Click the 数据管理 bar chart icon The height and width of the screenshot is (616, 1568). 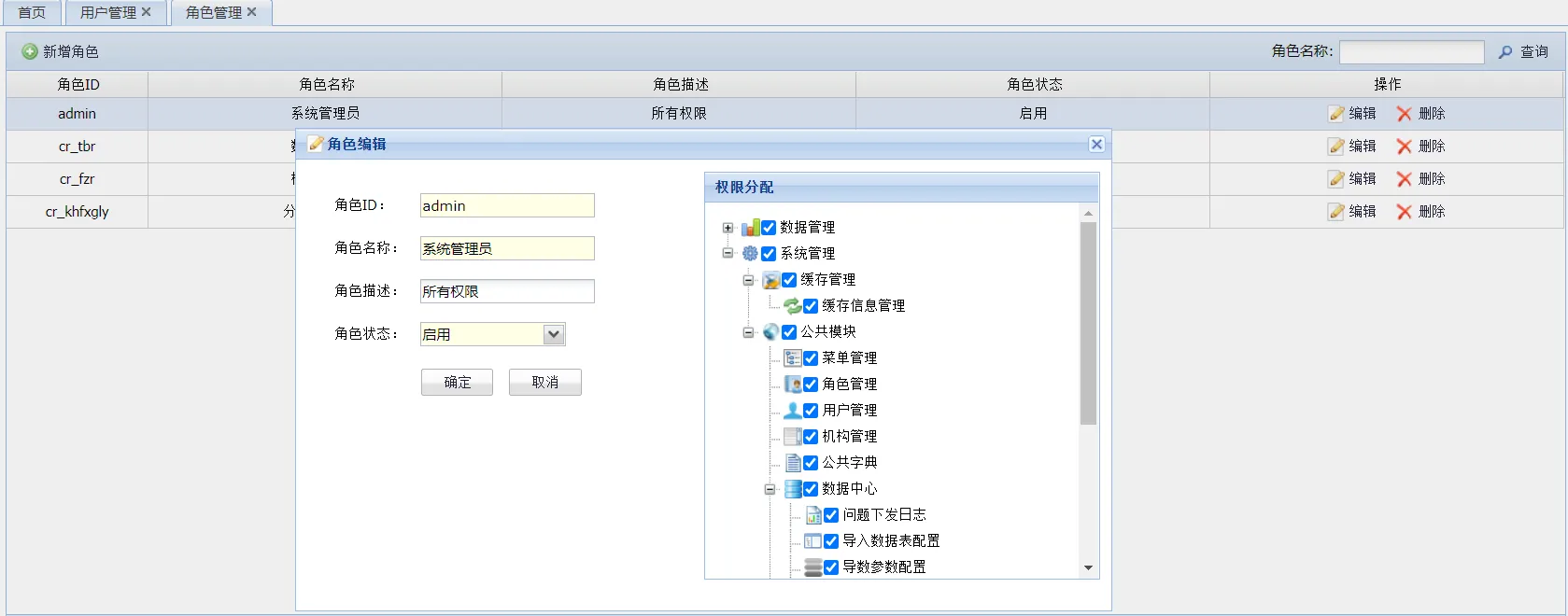point(750,228)
